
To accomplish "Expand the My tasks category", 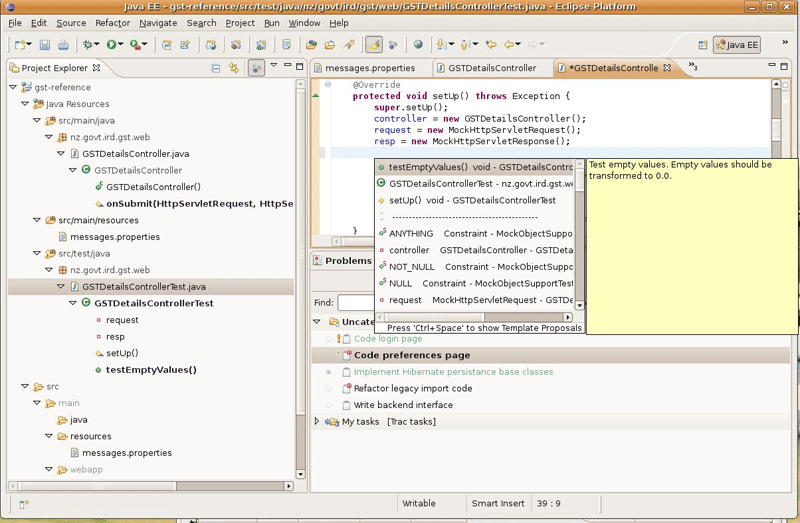I will pos(317,421).
